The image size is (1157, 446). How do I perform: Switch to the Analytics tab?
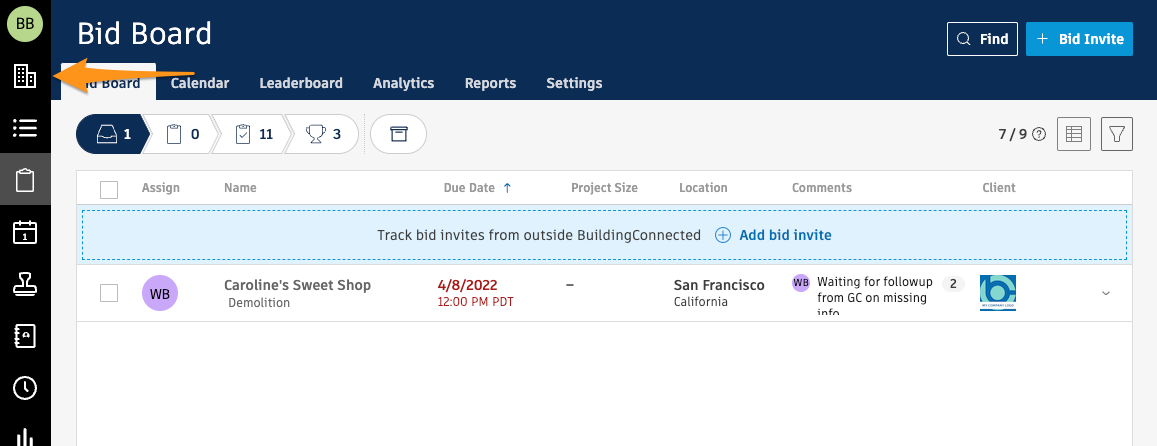point(403,84)
